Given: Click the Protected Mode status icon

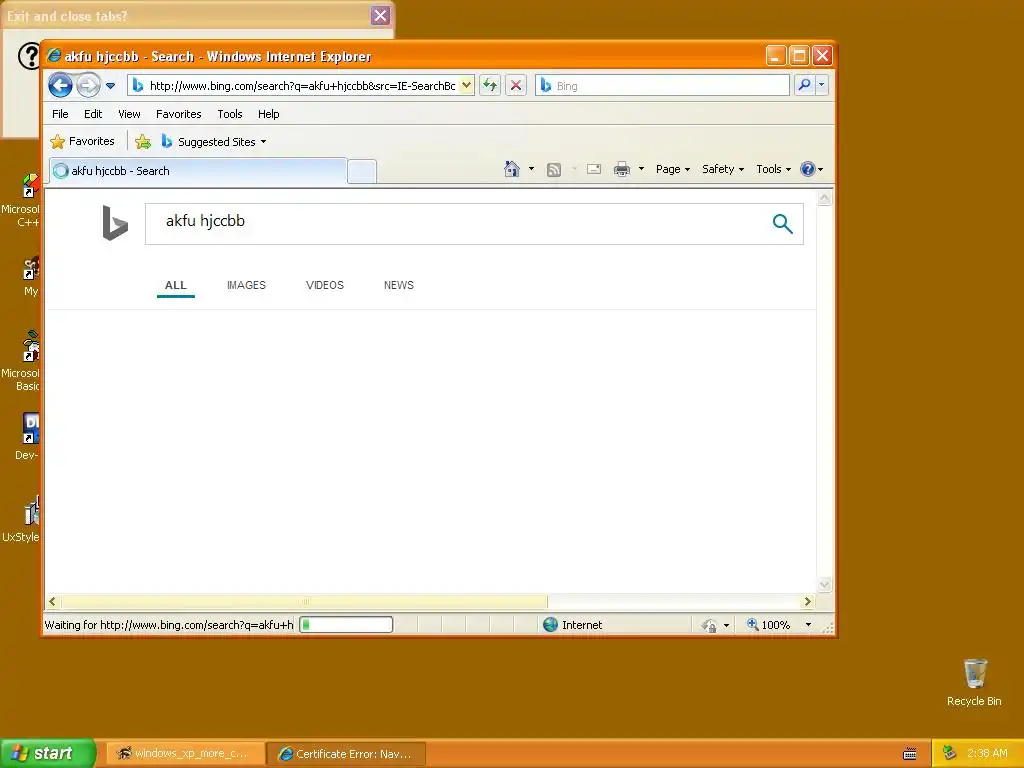Looking at the screenshot, I should 709,626.
